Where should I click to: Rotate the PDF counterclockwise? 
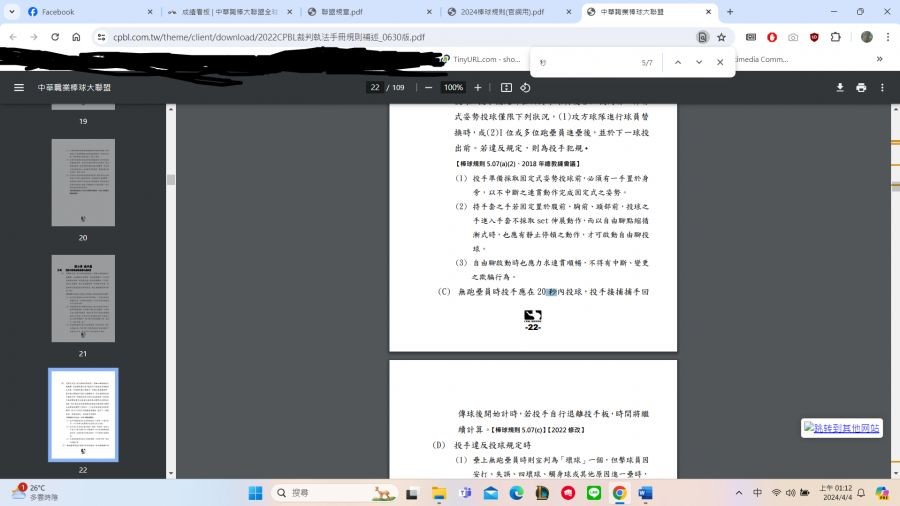525,87
